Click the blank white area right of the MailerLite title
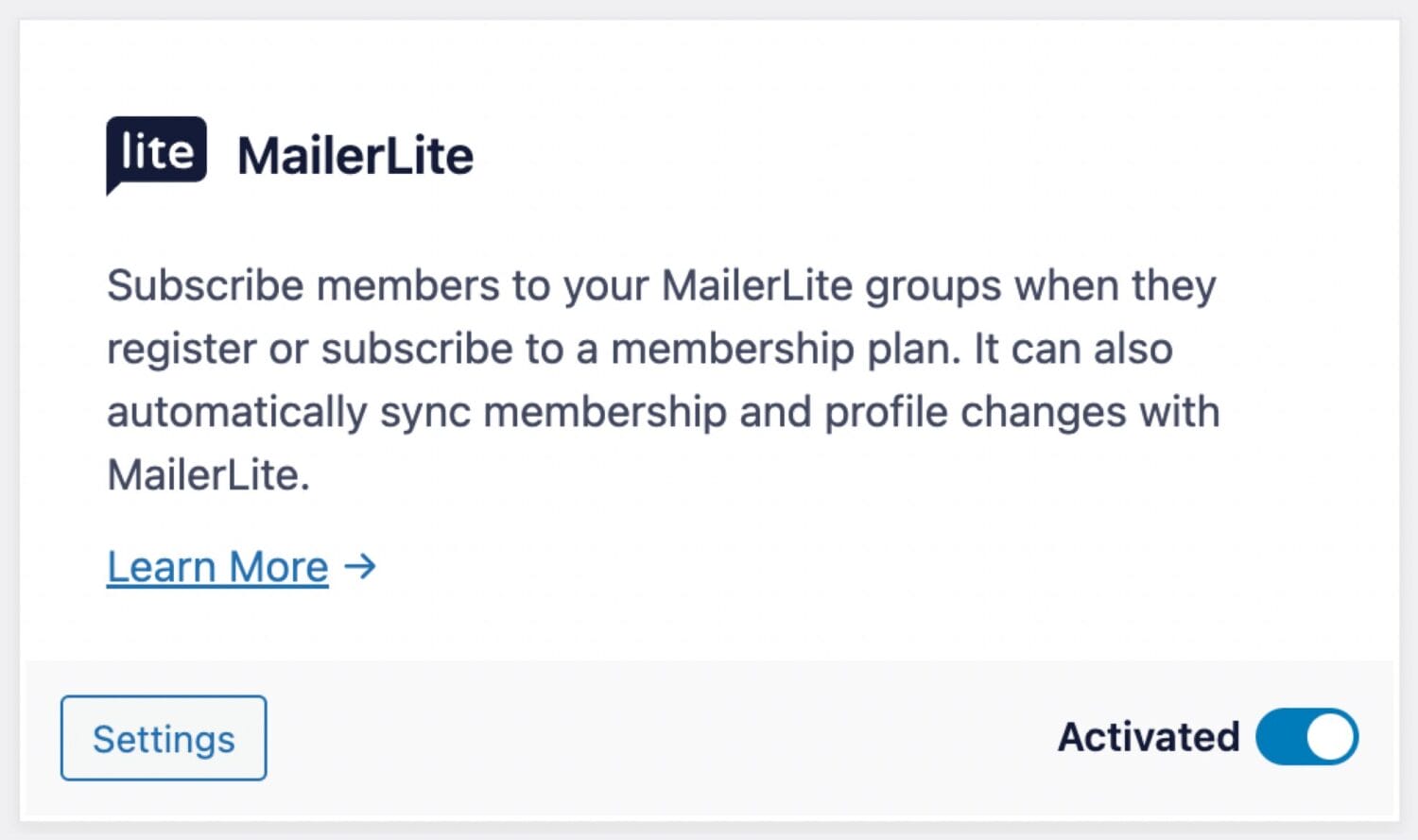 click(898, 156)
